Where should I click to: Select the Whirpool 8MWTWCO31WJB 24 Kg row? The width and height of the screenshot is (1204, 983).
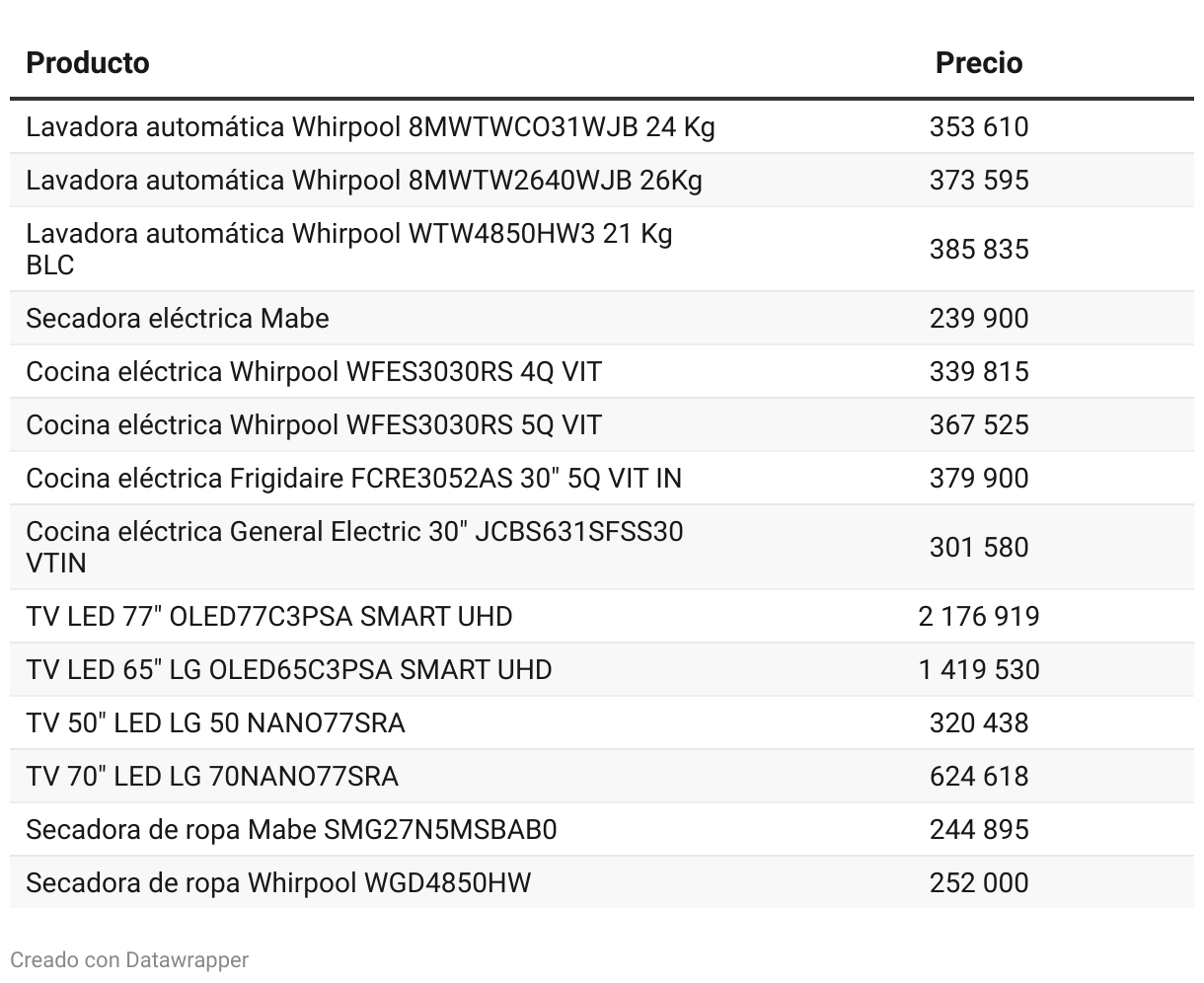(x=602, y=127)
